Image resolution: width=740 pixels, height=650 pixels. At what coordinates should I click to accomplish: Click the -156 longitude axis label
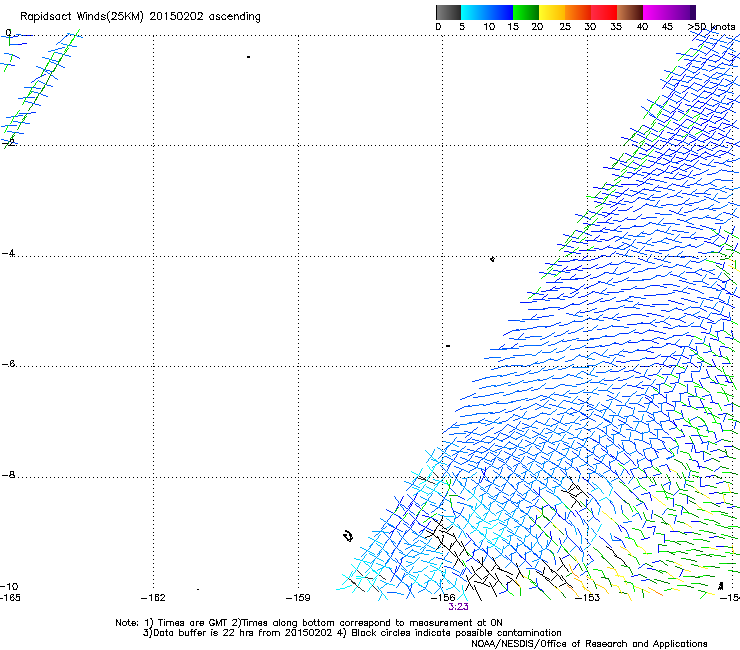(443, 598)
